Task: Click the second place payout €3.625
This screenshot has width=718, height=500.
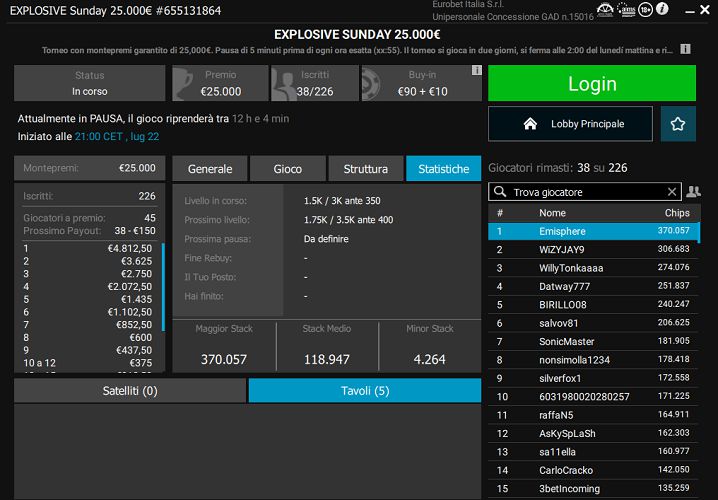Action: tap(136, 261)
